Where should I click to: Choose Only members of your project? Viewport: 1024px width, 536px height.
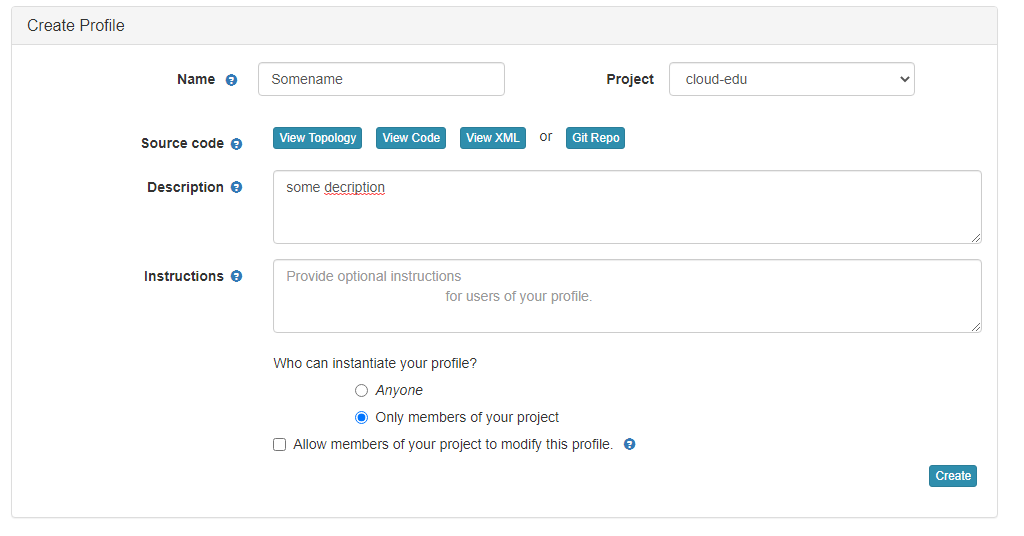click(x=362, y=417)
